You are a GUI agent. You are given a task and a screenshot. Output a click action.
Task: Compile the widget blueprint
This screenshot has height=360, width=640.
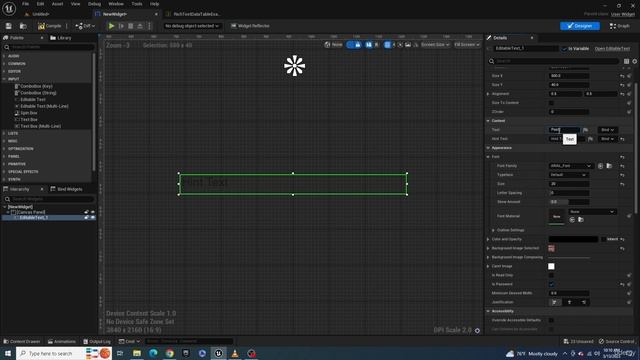point(49,26)
